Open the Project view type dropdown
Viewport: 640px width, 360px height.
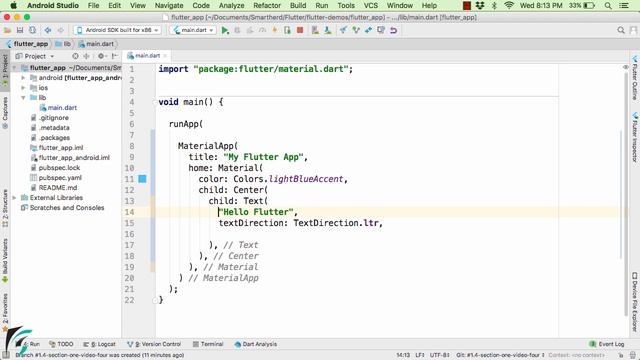pyautogui.click(x=35, y=56)
